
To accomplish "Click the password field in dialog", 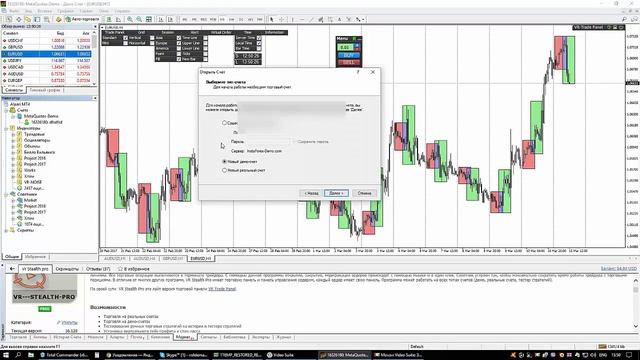I will pyautogui.click(x=268, y=142).
